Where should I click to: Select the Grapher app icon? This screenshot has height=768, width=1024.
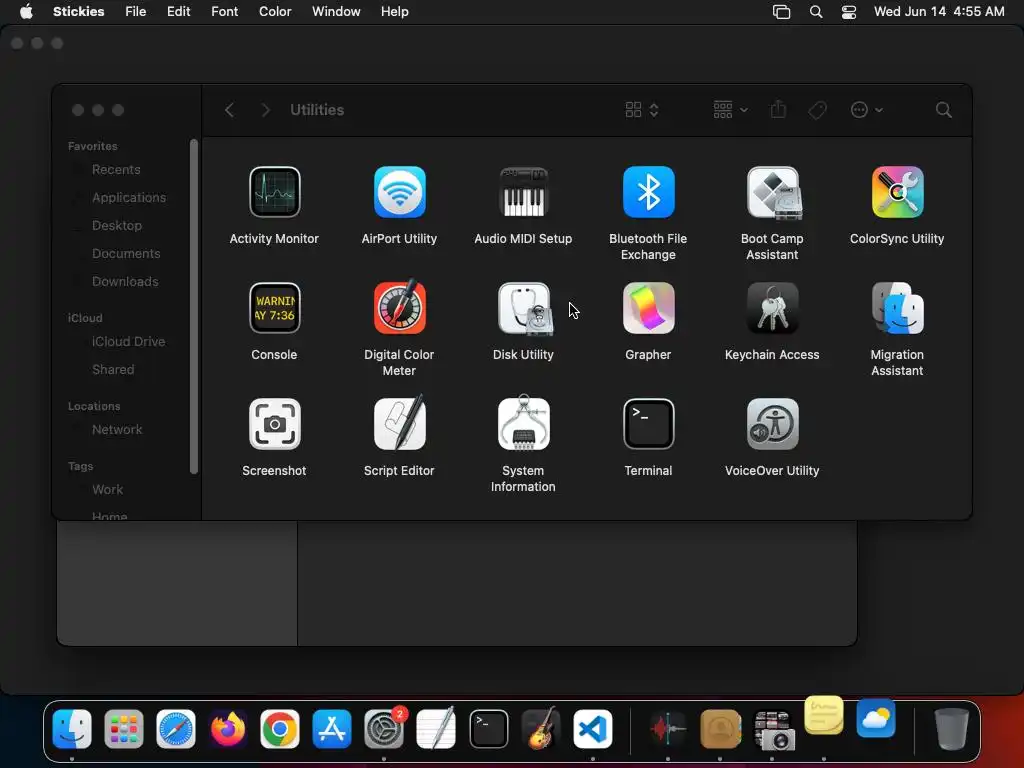click(x=648, y=308)
